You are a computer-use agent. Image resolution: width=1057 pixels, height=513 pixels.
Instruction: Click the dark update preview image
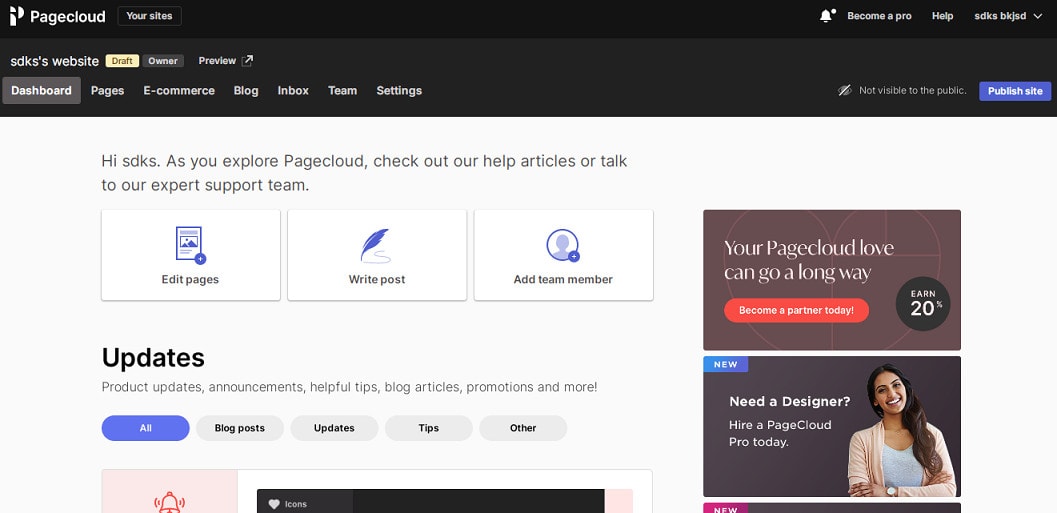[431, 501]
